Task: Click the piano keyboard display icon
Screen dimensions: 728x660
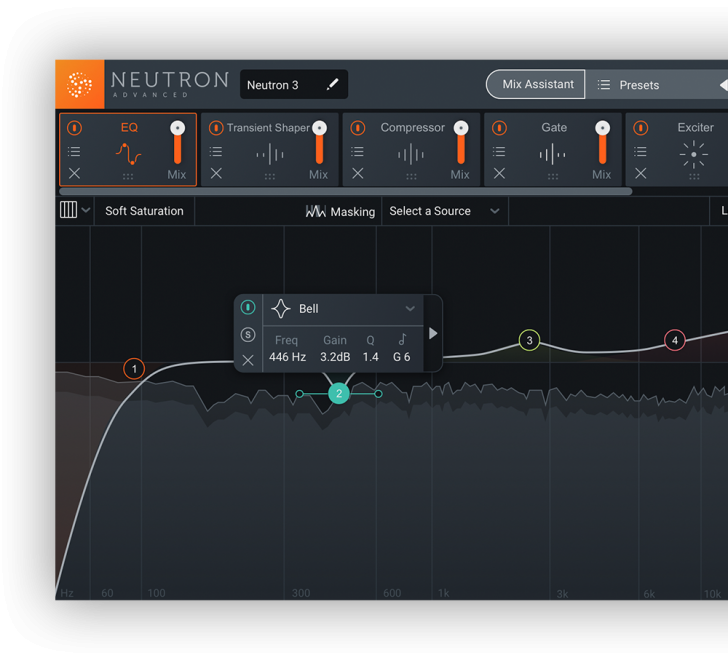Action: (68, 210)
